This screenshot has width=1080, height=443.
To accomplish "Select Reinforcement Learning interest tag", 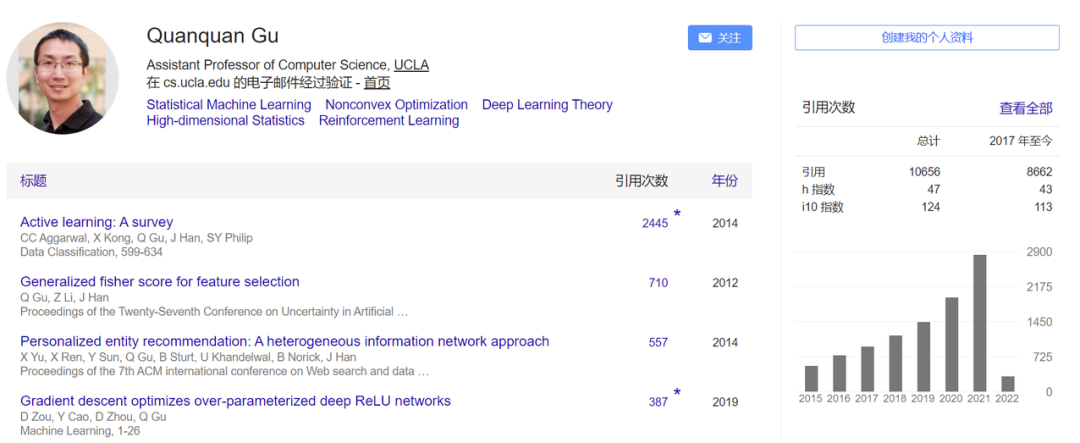I will click(389, 120).
